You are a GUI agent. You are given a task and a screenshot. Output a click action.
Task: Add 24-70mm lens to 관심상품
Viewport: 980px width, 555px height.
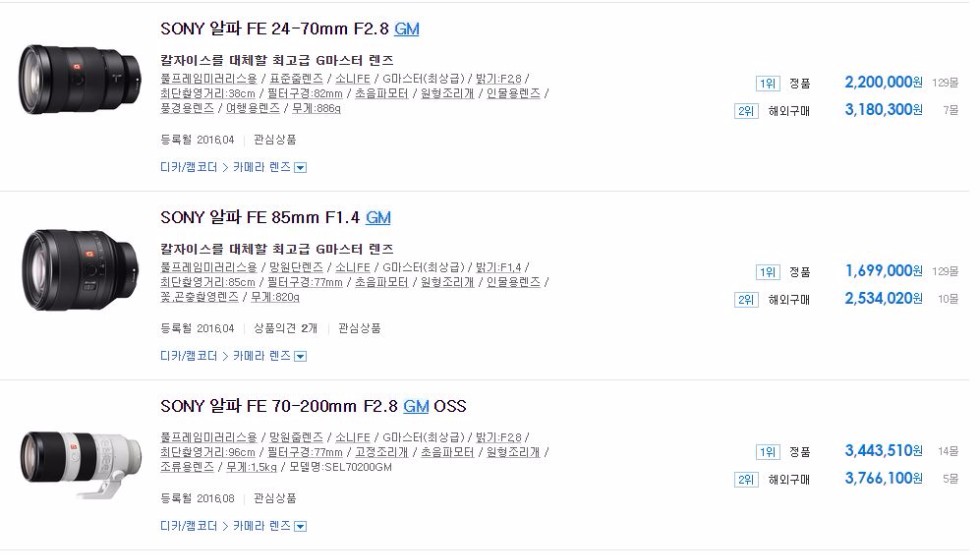(275, 140)
